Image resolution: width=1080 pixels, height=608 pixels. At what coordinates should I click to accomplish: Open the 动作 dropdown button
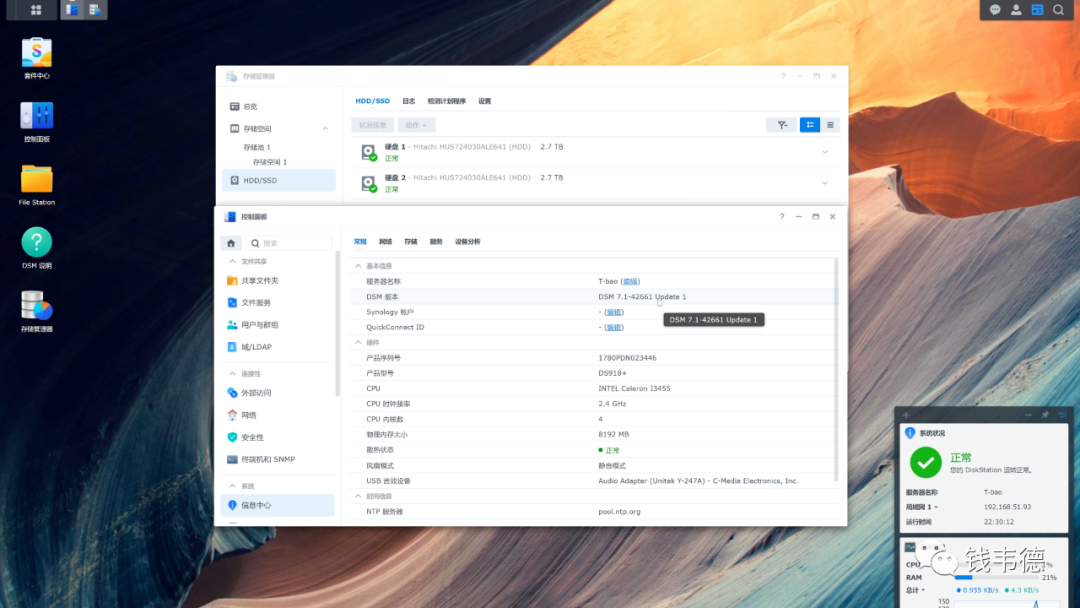(x=416, y=125)
